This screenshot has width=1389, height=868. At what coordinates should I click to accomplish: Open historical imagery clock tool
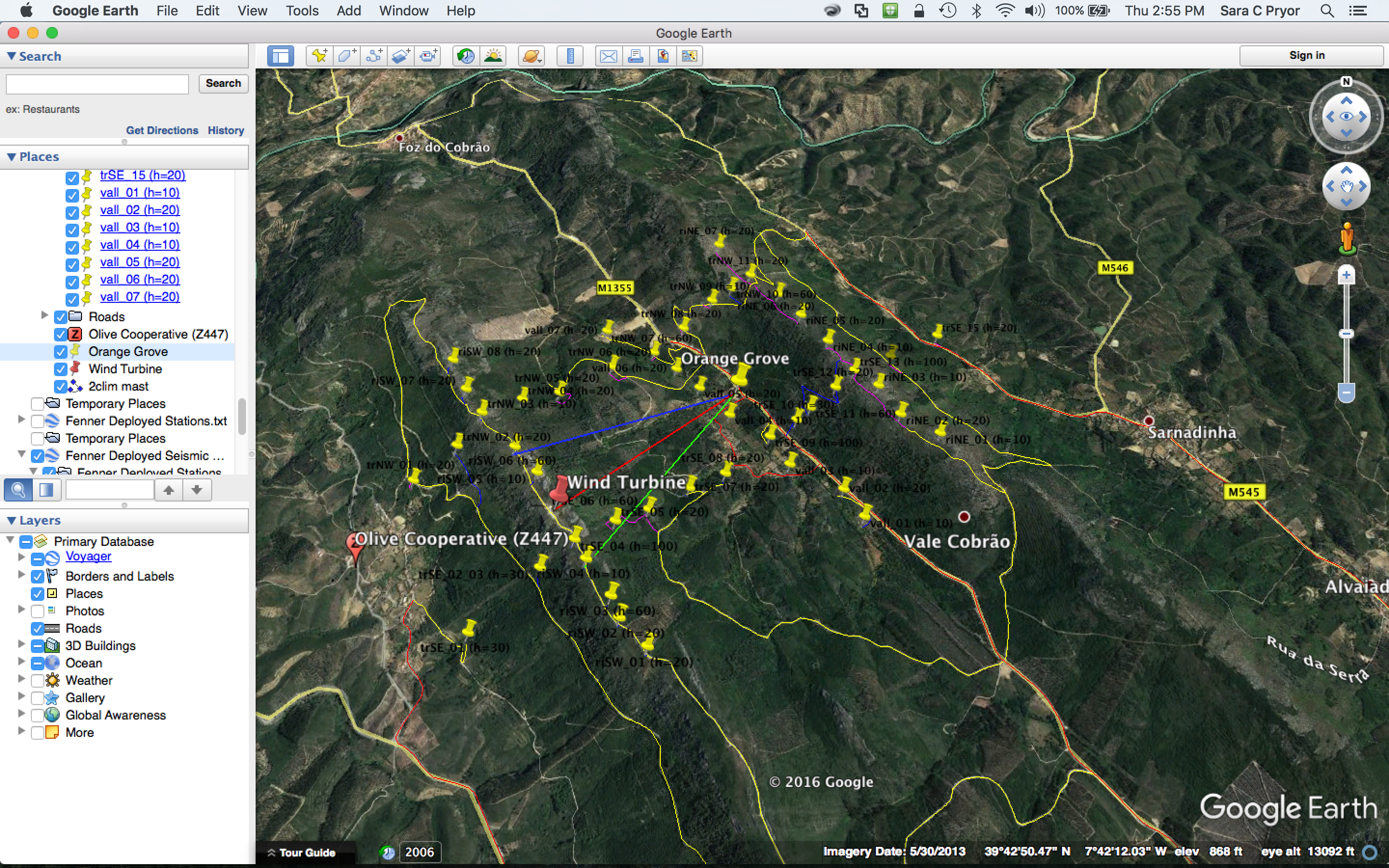coord(465,55)
